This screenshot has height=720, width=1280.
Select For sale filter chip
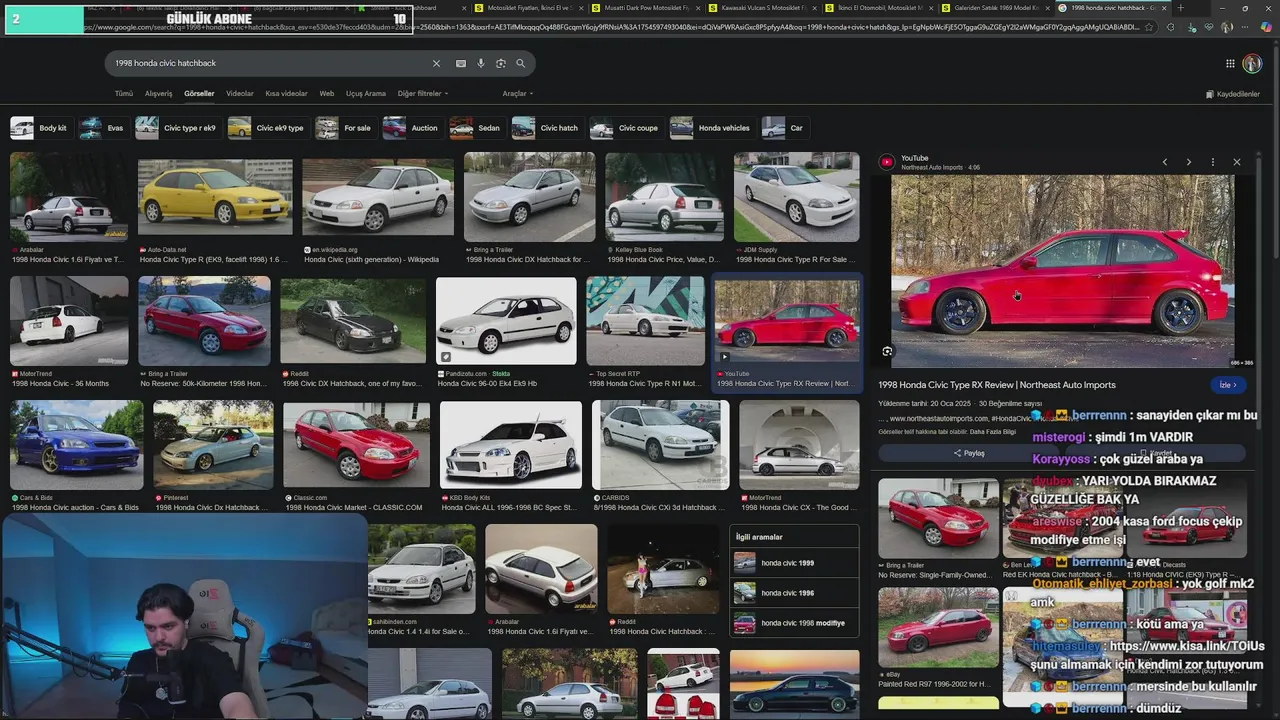pos(344,128)
